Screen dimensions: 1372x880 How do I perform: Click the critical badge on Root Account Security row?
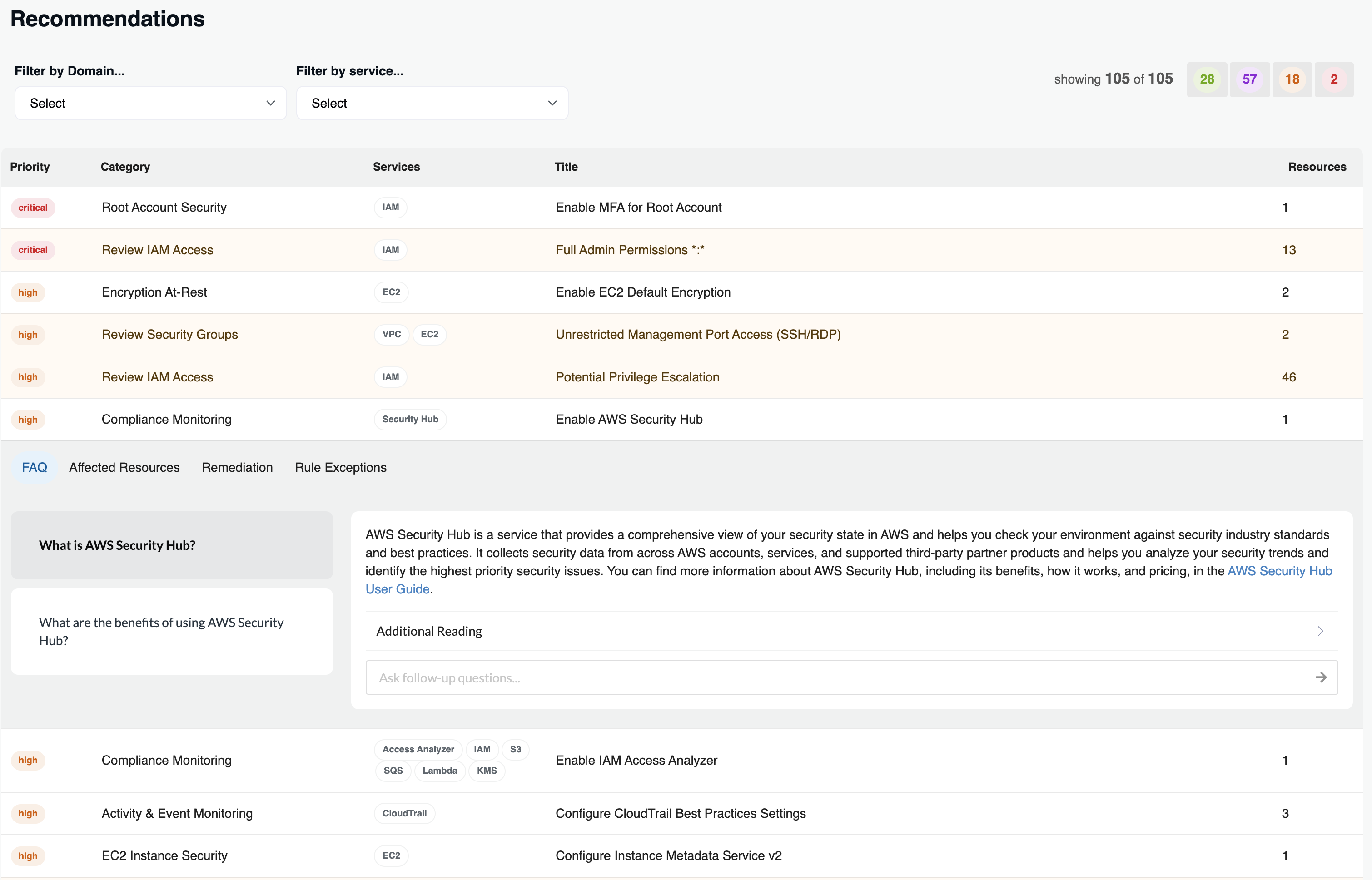coord(33,208)
